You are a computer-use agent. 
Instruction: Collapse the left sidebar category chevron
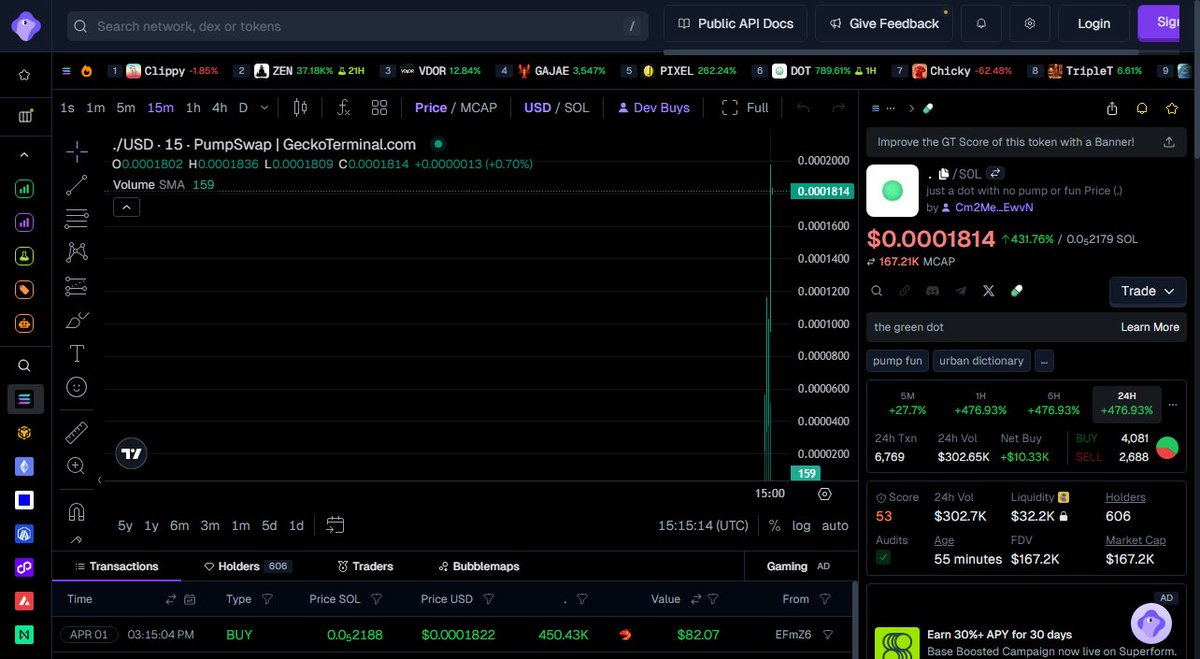click(25, 155)
